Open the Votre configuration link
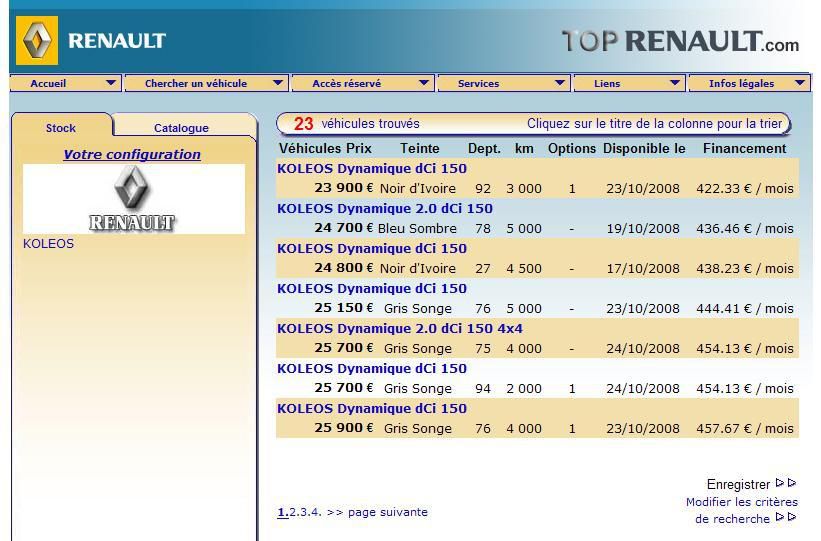821x541 pixels. (x=132, y=154)
